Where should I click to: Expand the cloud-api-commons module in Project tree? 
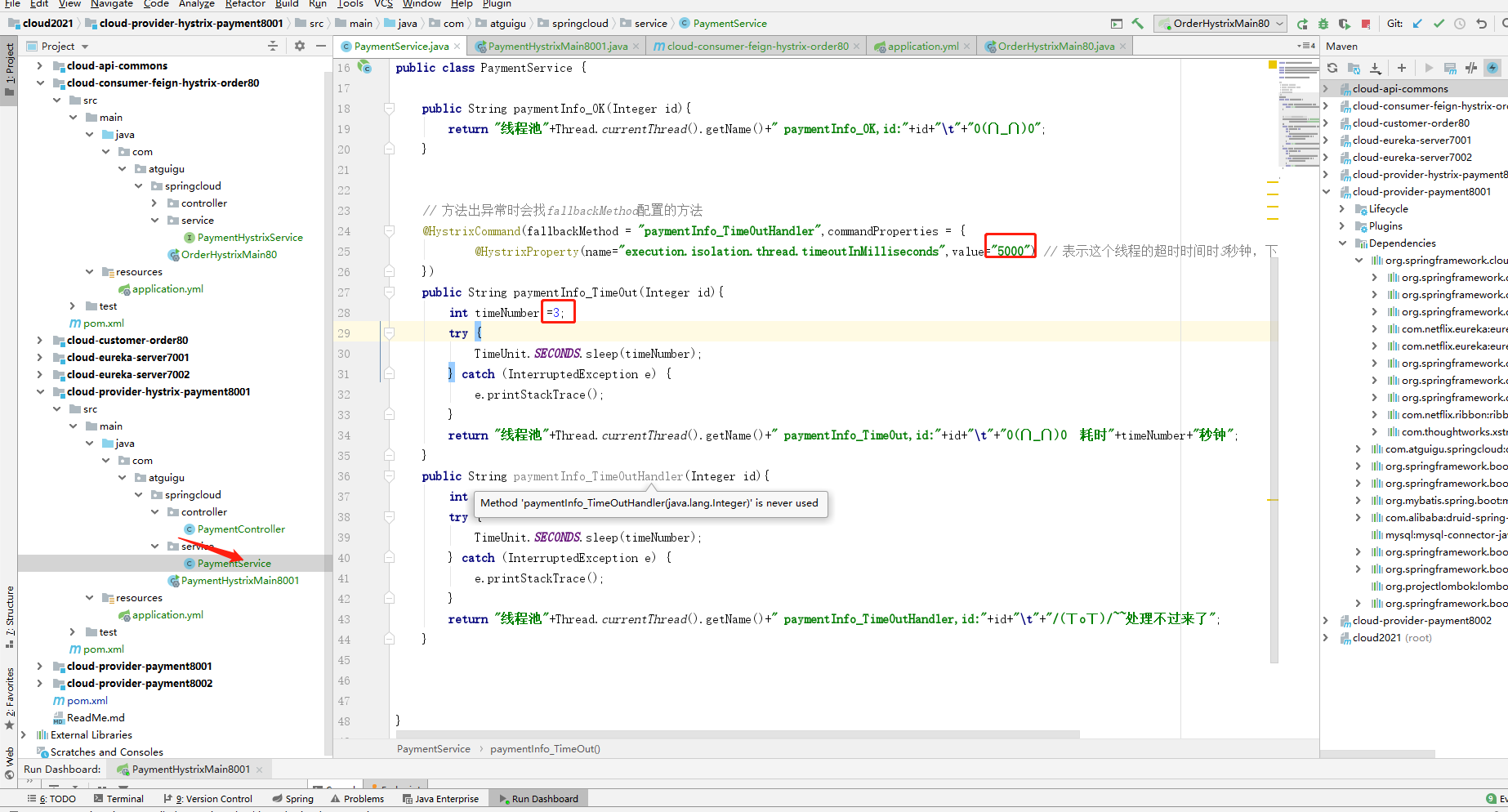pyautogui.click(x=40, y=65)
